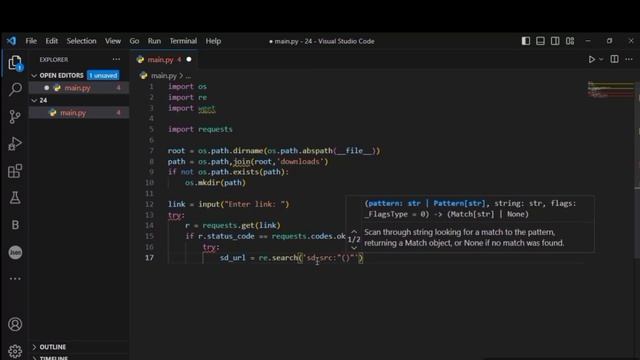Image resolution: width=640 pixels, height=360 pixels.
Task: Open the Help menu
Action: [x=213, y=41]
